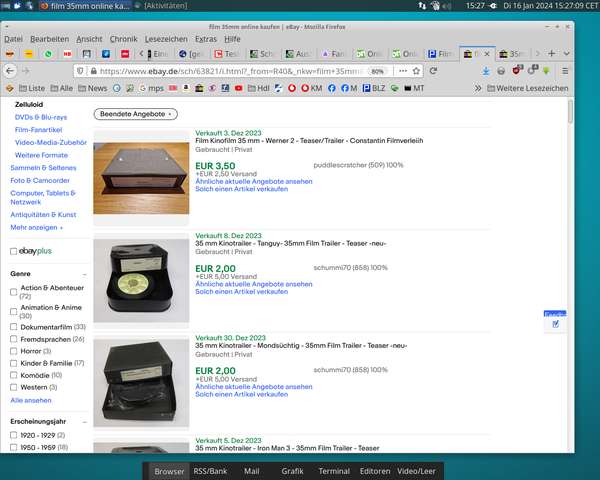Click the Firefox downloads arrow icon
The image size is (600, 480).
pos(486,71)
